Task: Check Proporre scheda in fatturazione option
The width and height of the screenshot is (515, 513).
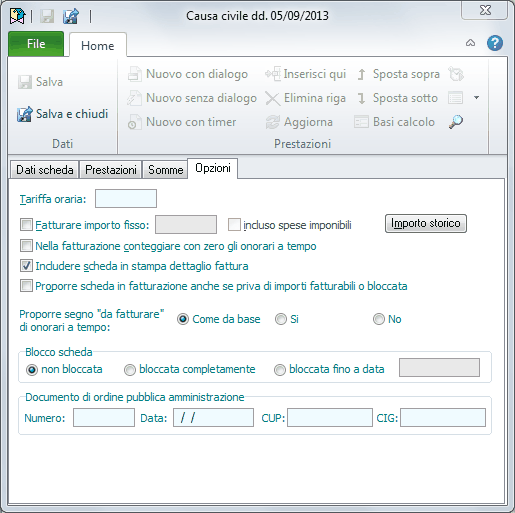Action: click(x=26, y=286)
